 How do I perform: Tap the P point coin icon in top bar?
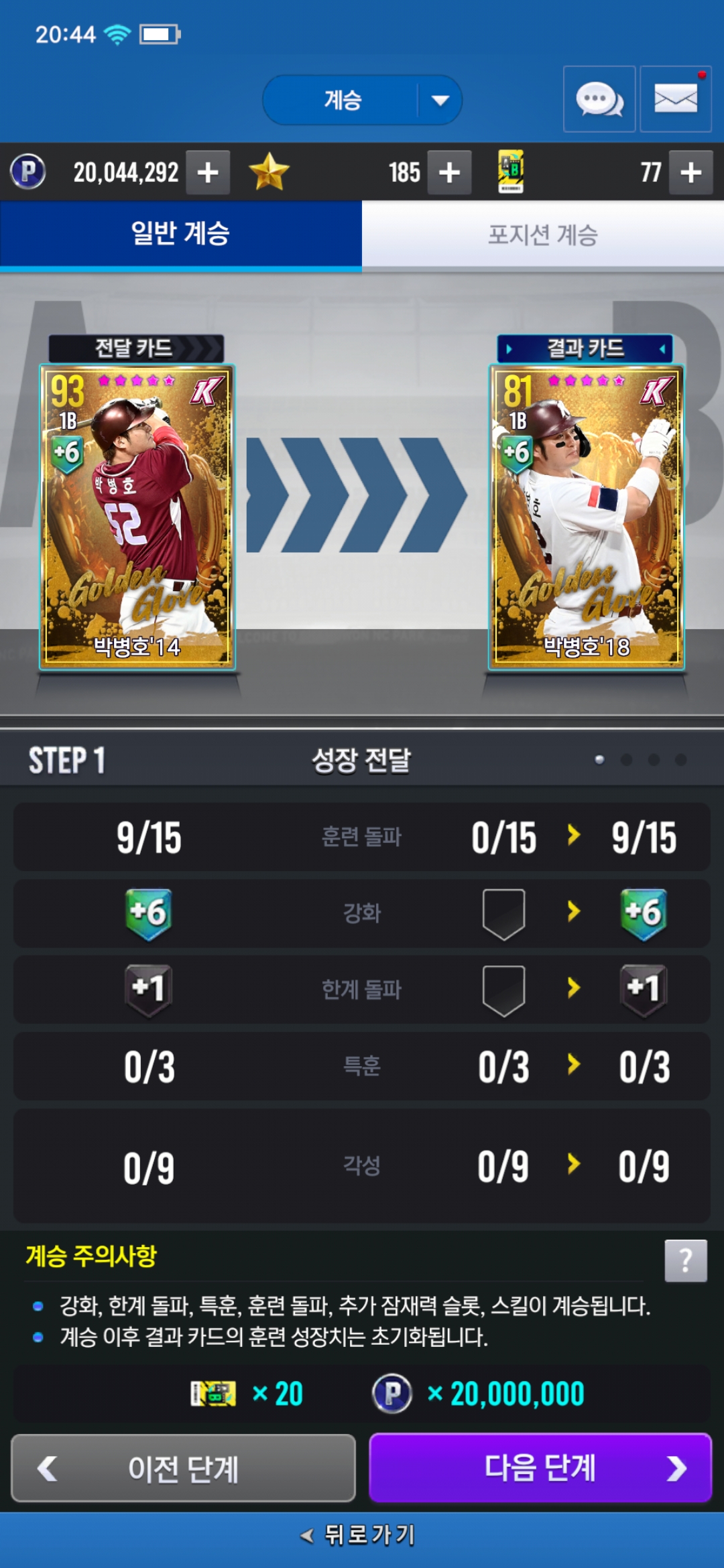(x=28, y=172)
